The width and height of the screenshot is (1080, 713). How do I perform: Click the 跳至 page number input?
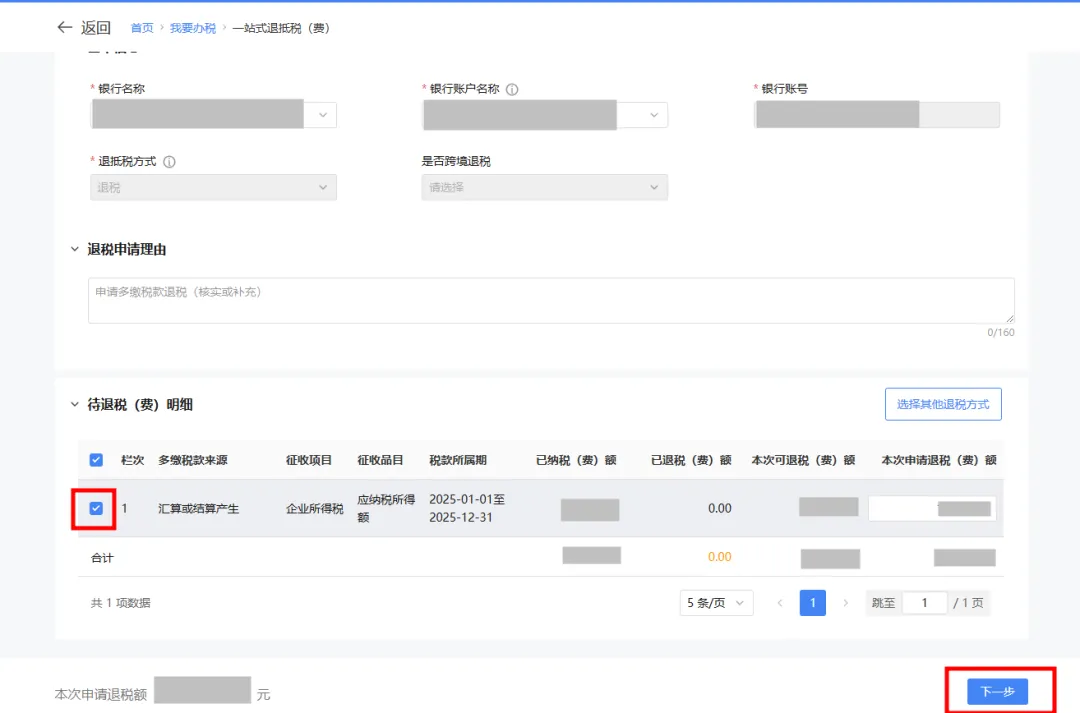(x=924, y=603)
